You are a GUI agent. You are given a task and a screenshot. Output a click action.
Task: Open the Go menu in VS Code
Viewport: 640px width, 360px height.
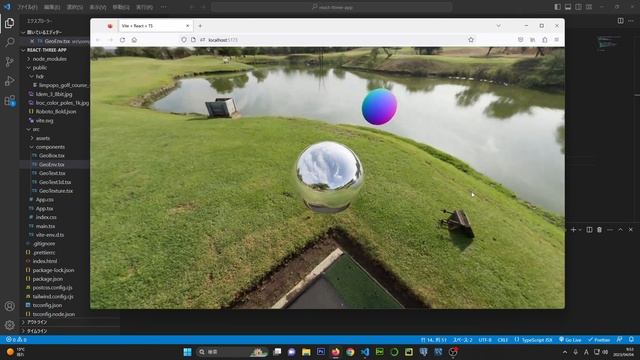point(121,7)
